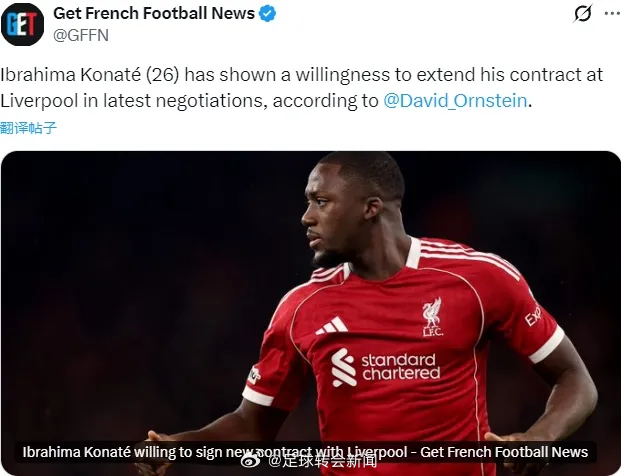Click the Adidas logo on the jersey
This screenshot has height=476, width=621.
331,326
